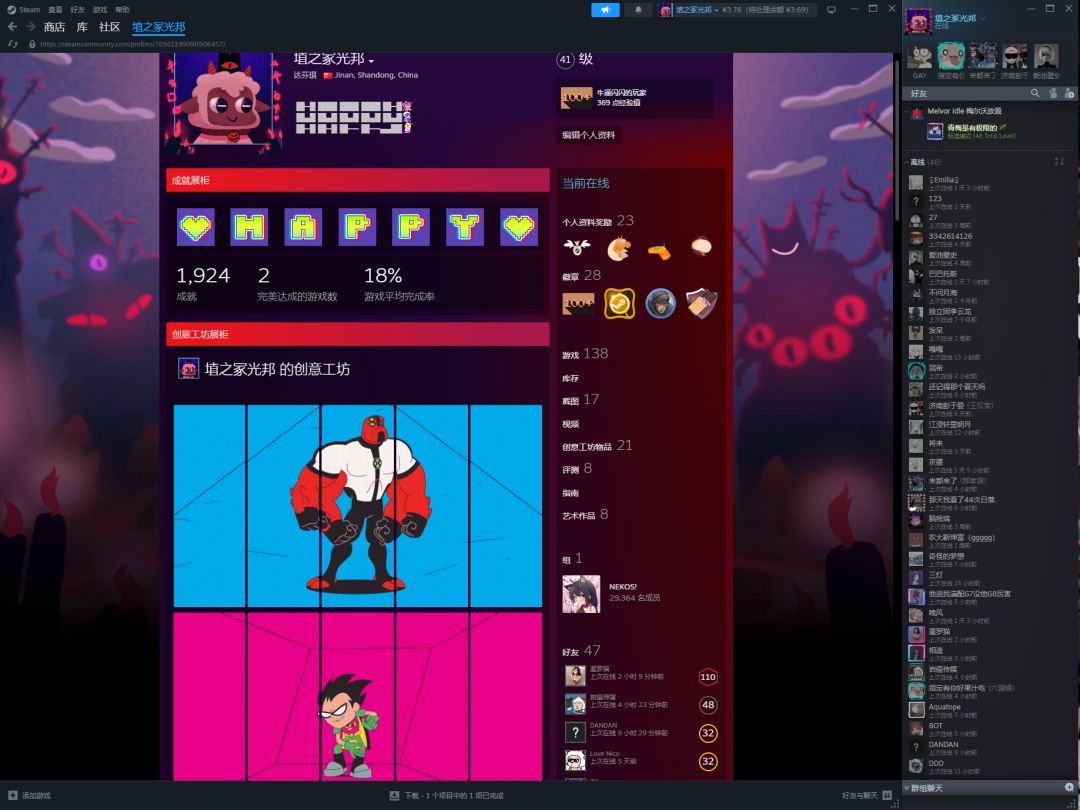Image resolution: width=1080 pixels, height=810 pixels.
Task: Open the 好友 (Friends) menu
Action: [x=78, y=10]
